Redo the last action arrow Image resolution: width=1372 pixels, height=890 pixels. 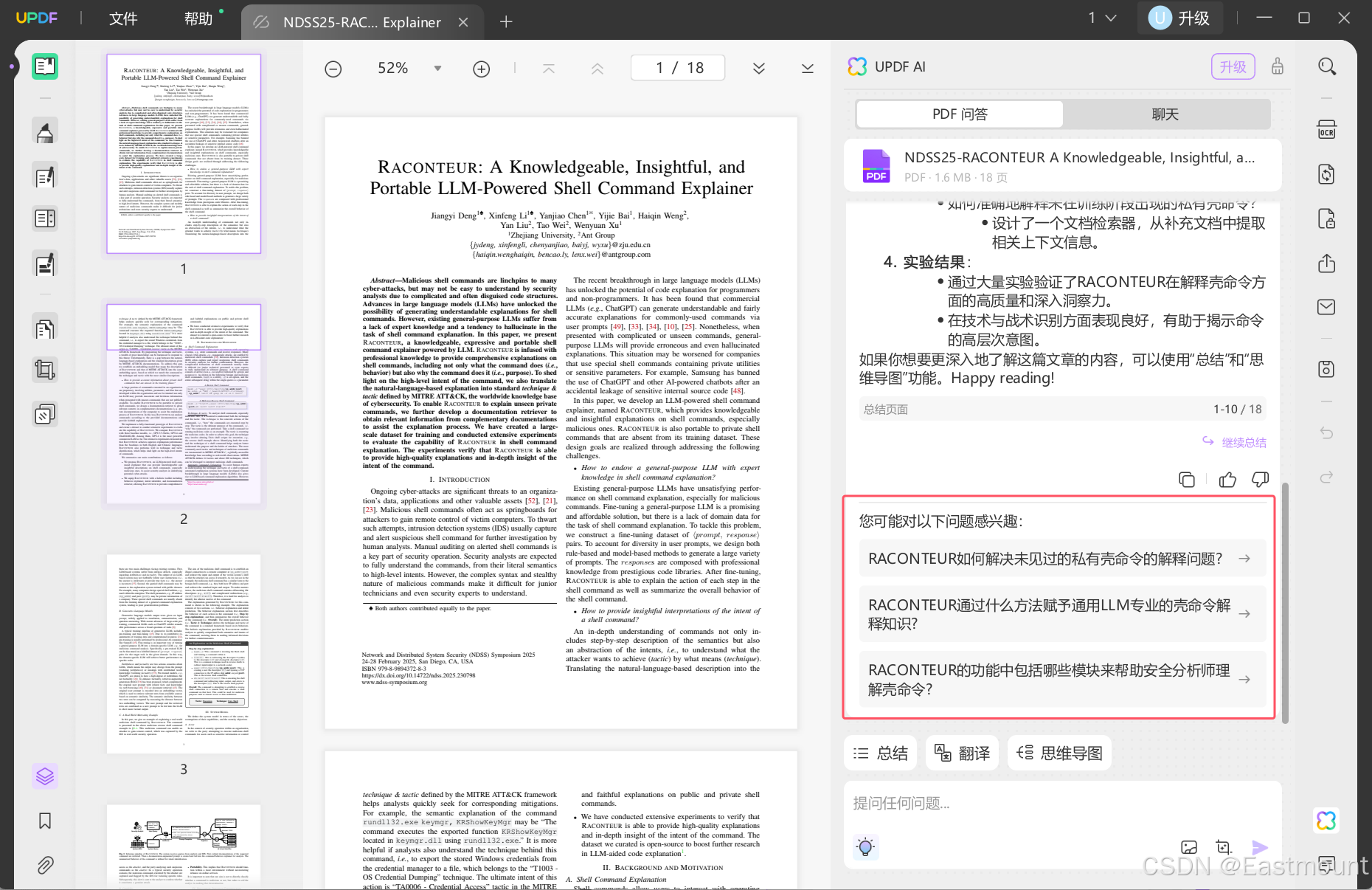pyautogui.click(x=1327, y=477)
